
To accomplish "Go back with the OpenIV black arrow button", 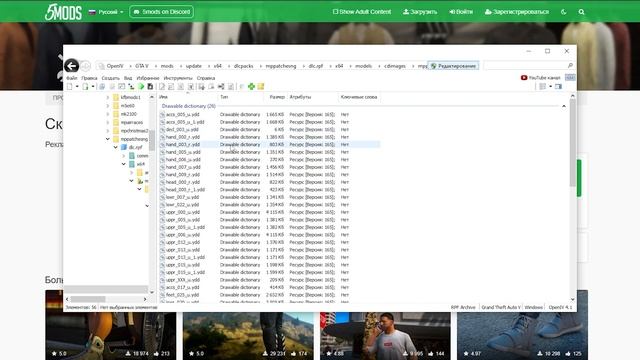I will point(71,66).
